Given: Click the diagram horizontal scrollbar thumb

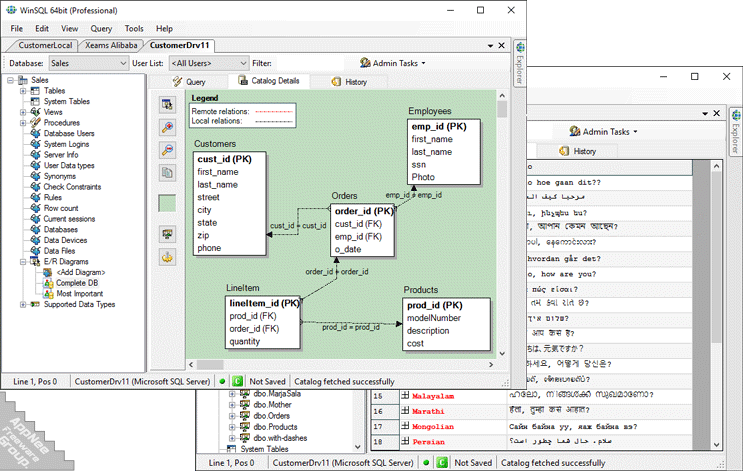Looking at the screenshot, I should pos(210,364).
